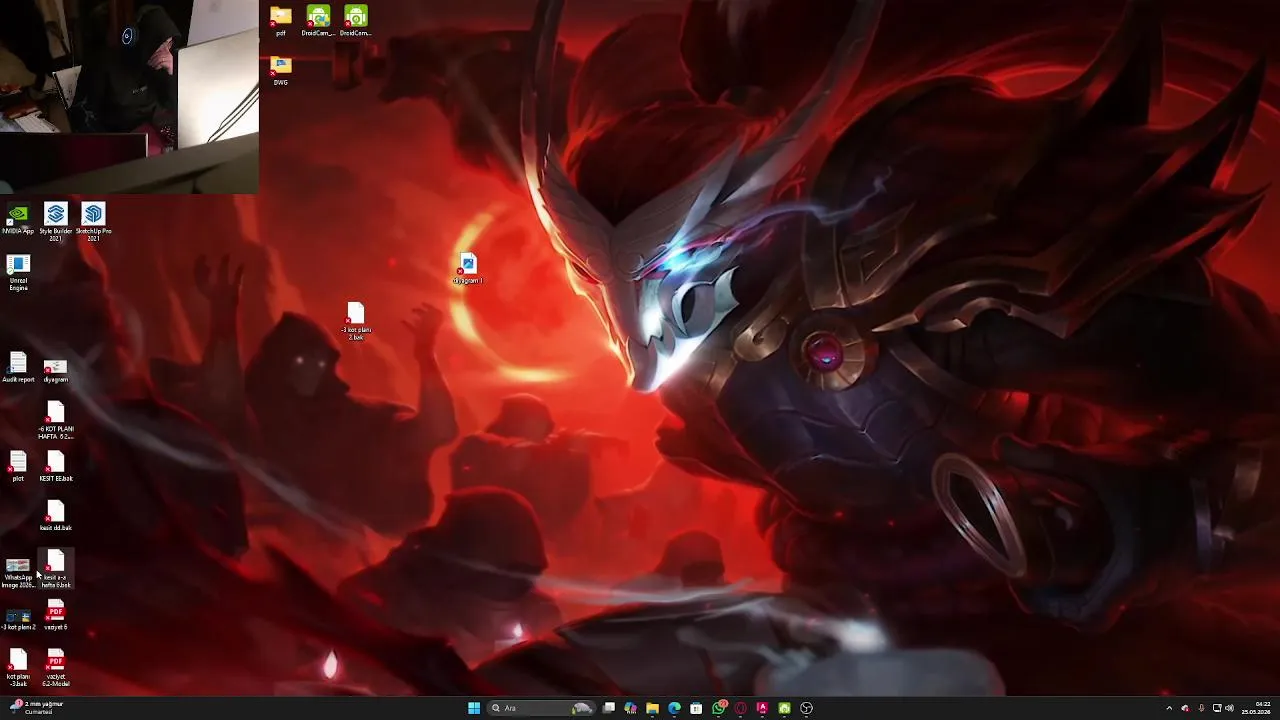Screen dimensions: 1280x720
Task: Open the DroidCam shortcut beside the pdf folder
Action: tap(318, 21)
